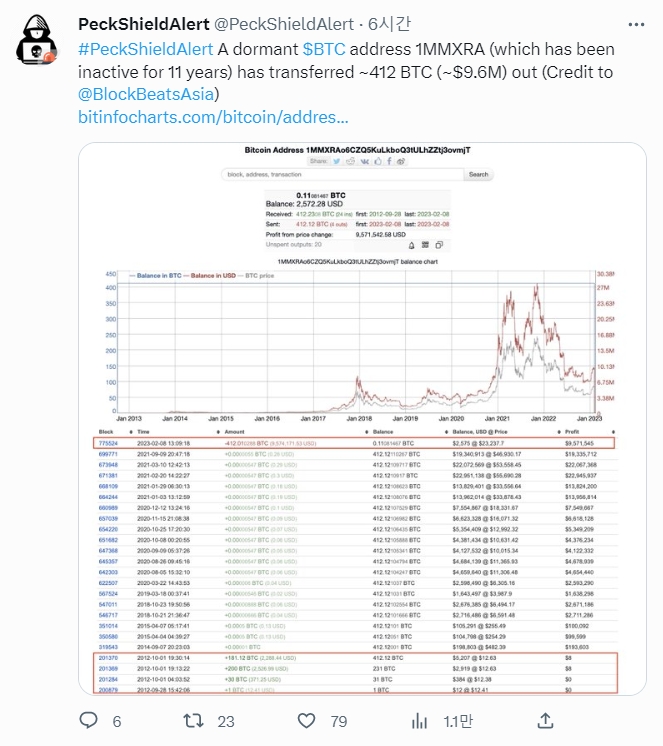This screenshot has height=746, width=663.
Task: Open the bitinfocharts.com bitcoin address link
Action: pos(212,119)
